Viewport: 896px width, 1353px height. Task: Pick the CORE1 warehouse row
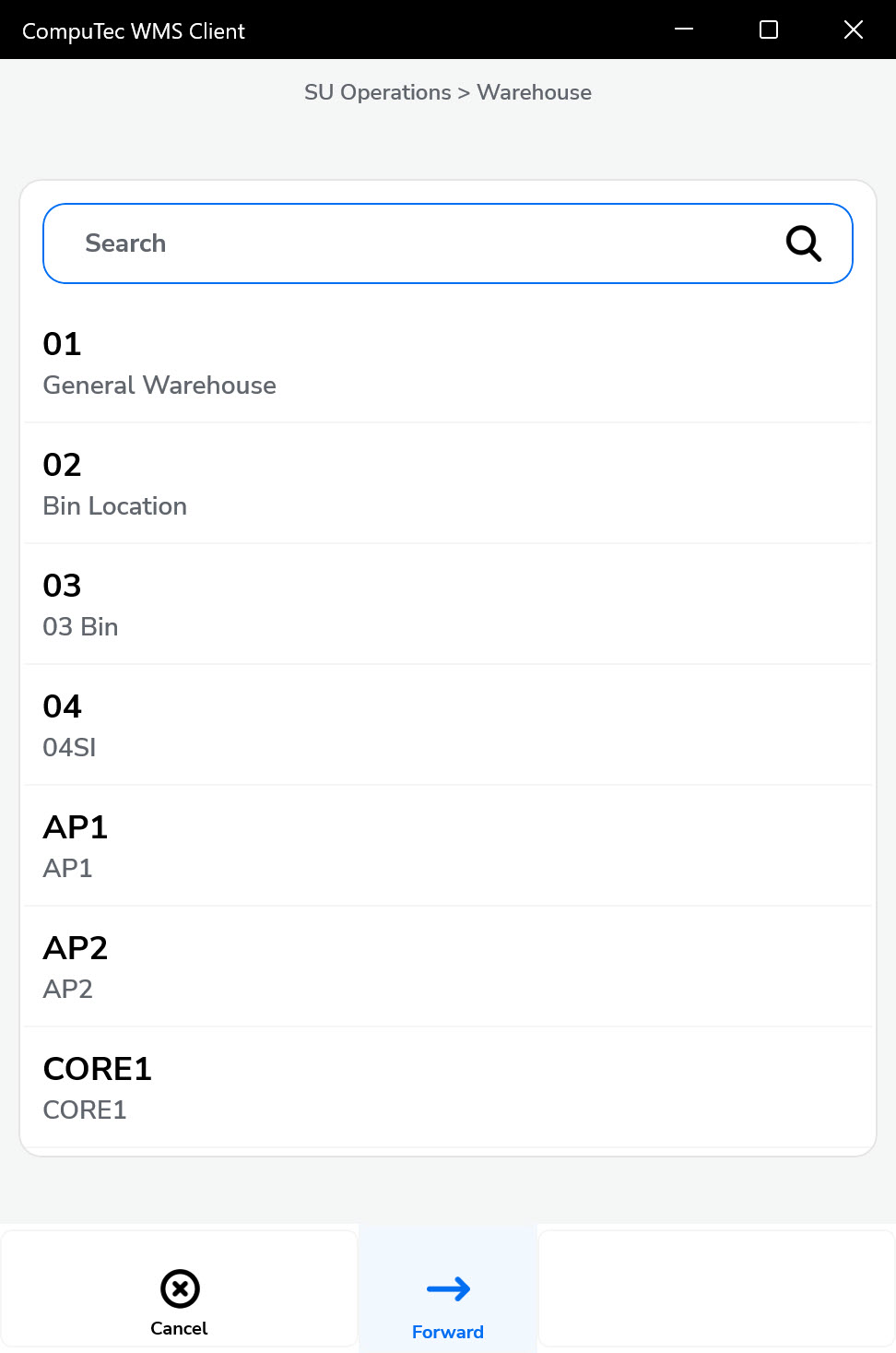448,1088
